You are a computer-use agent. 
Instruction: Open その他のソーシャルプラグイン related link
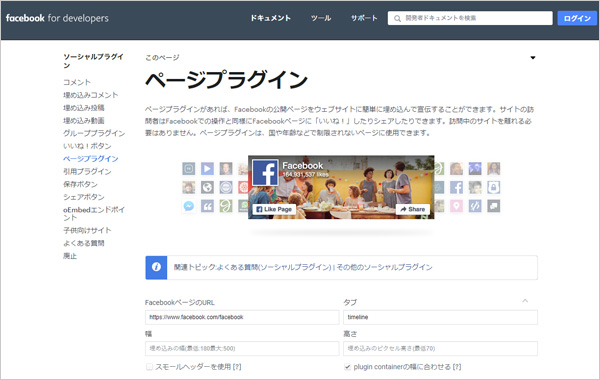pos(385,267)
